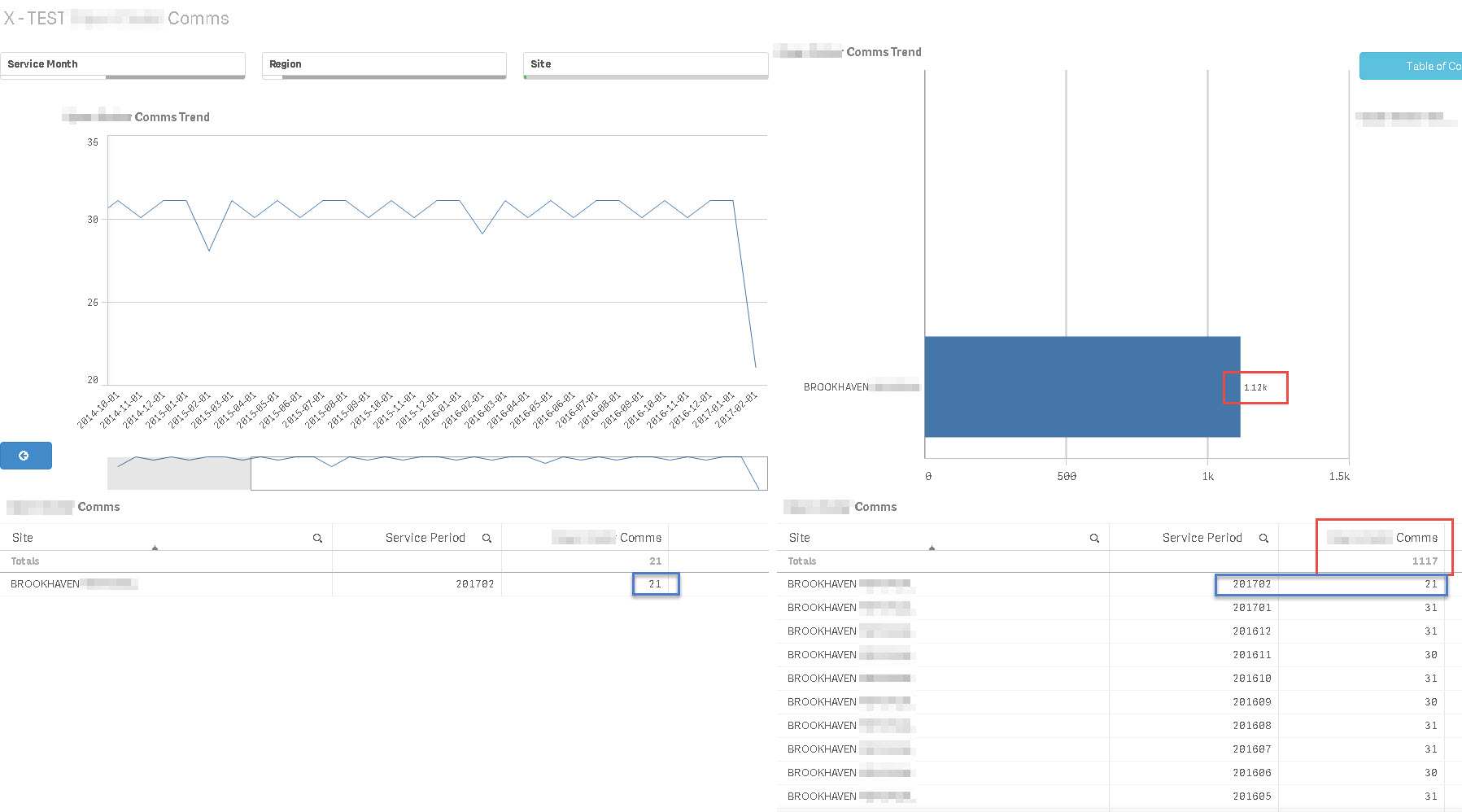Search the Site column in left table
Screen dimensions: 1462x812
317,539
